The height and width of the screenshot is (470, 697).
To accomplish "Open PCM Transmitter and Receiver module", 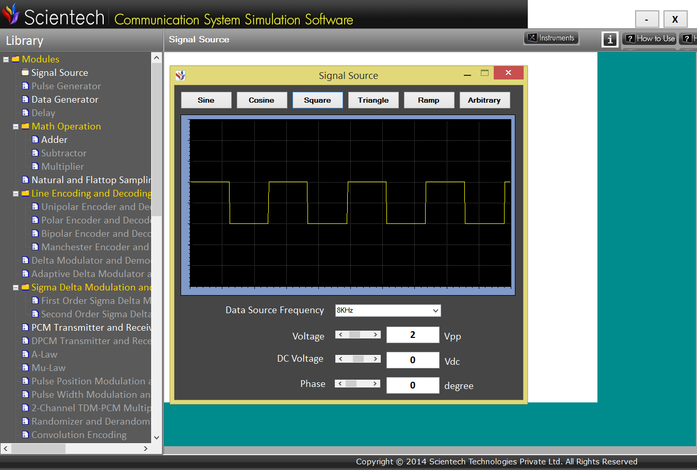I will pyautogui.click(x=91, y=327).
